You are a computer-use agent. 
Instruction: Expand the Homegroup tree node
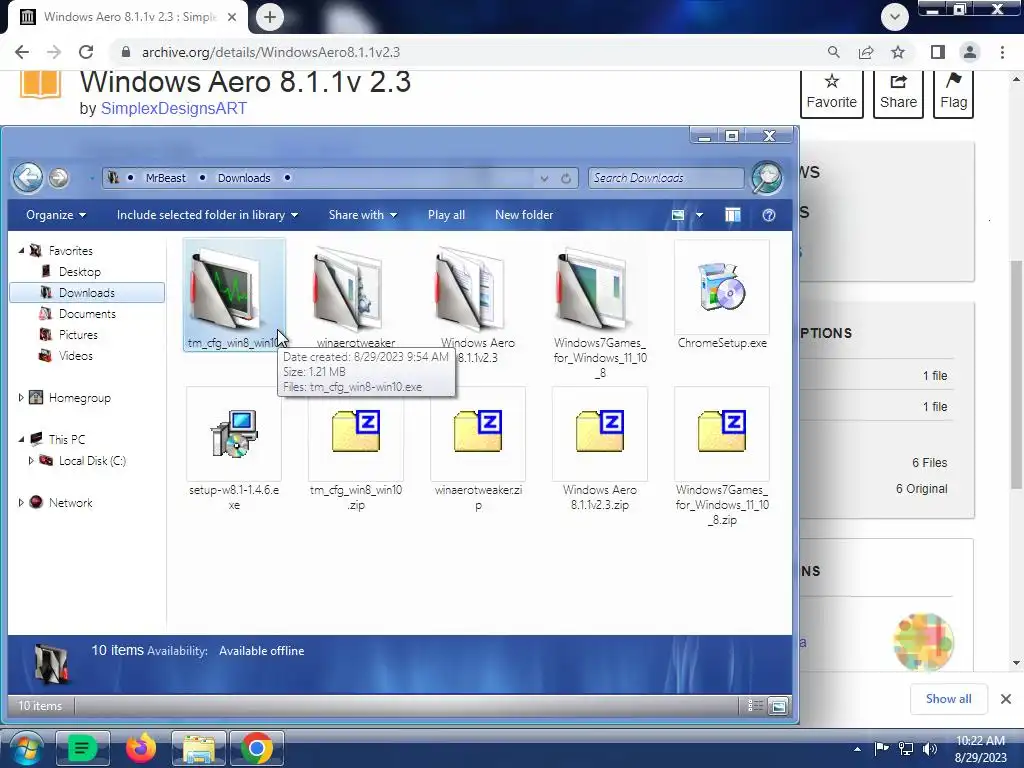[21, 398]
